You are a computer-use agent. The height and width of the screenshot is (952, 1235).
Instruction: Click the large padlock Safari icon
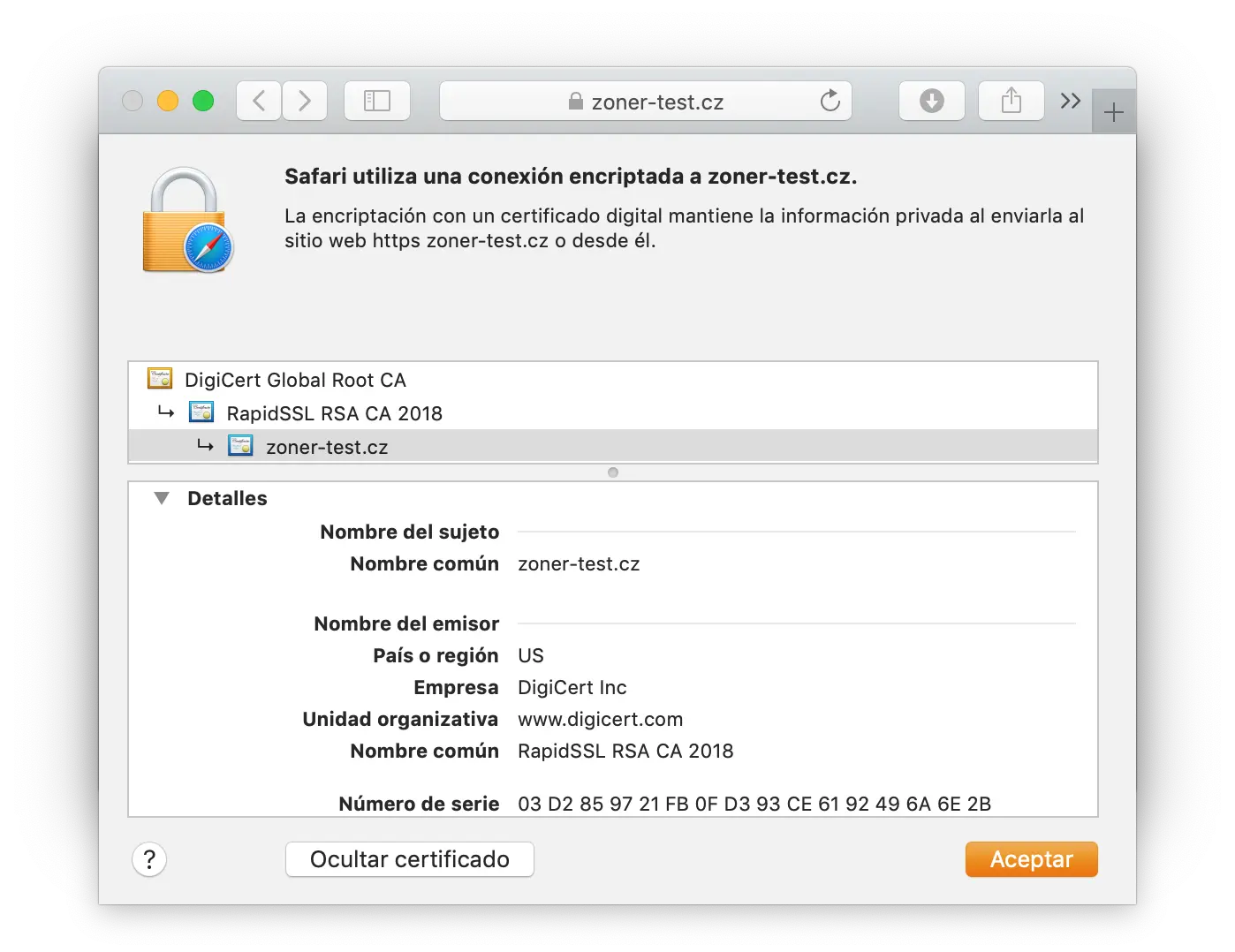coord(187,221)
